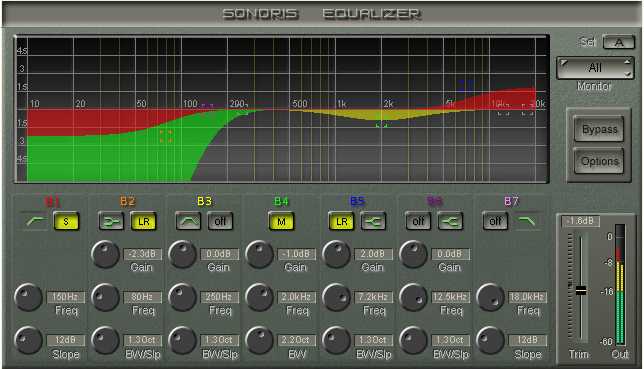Click the B5 7.2kHz frequency field

[373, 297]
